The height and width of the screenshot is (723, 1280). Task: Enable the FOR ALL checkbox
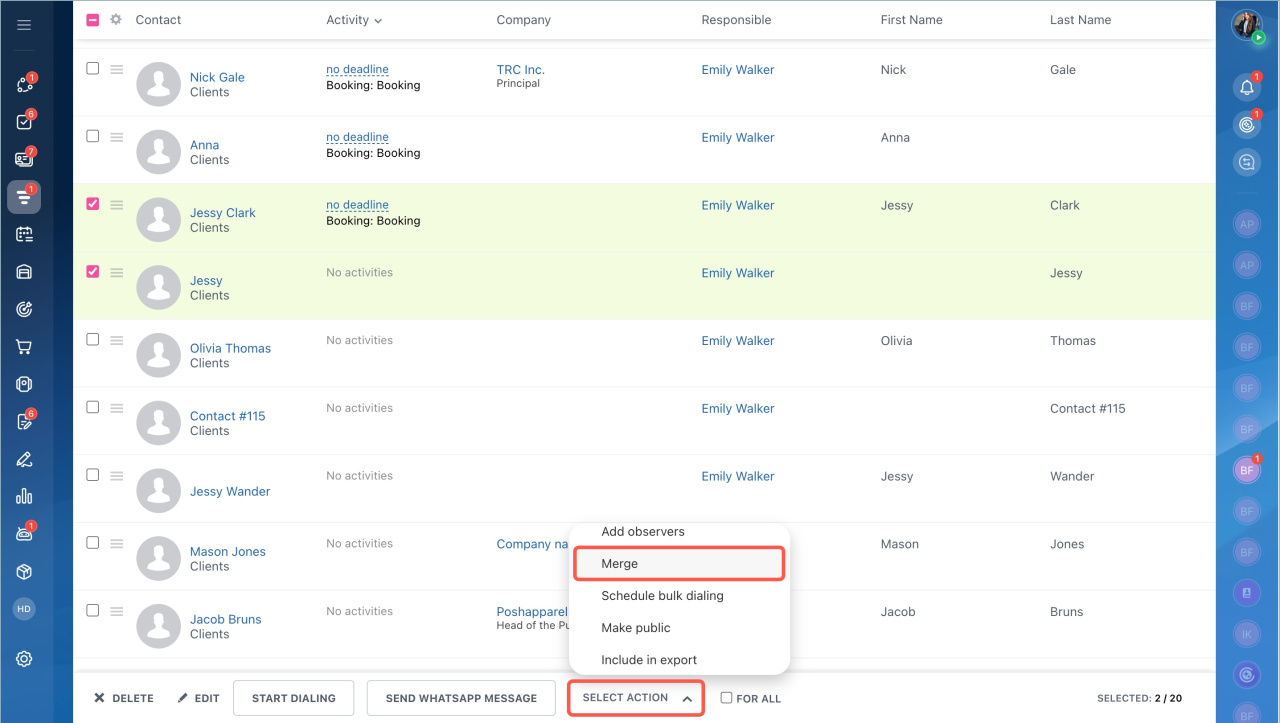pyautogui.click(x=726, y=698)
